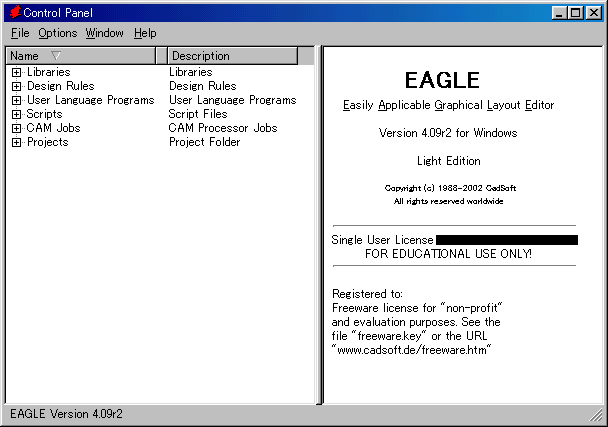Select the Projects tree item

[x=47, y=142]
